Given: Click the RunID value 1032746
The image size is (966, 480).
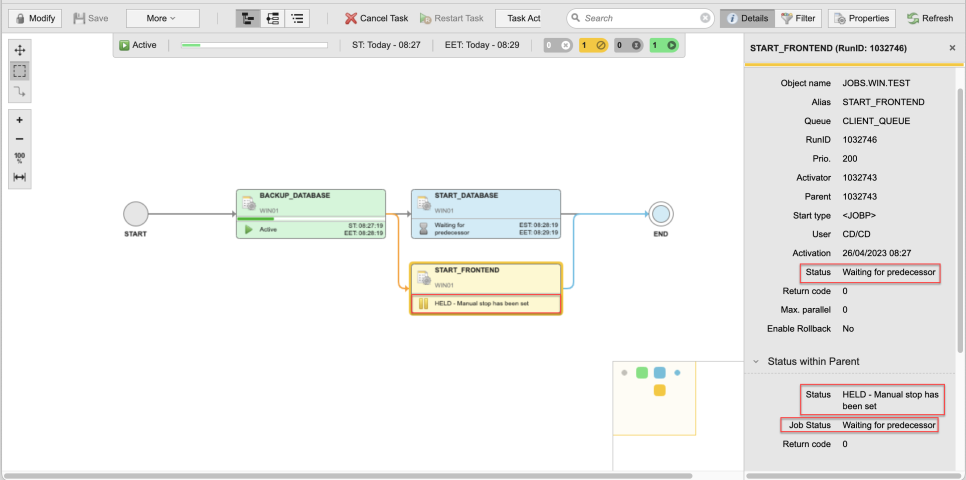Looking at the screenshot, I should click(859, 140).
